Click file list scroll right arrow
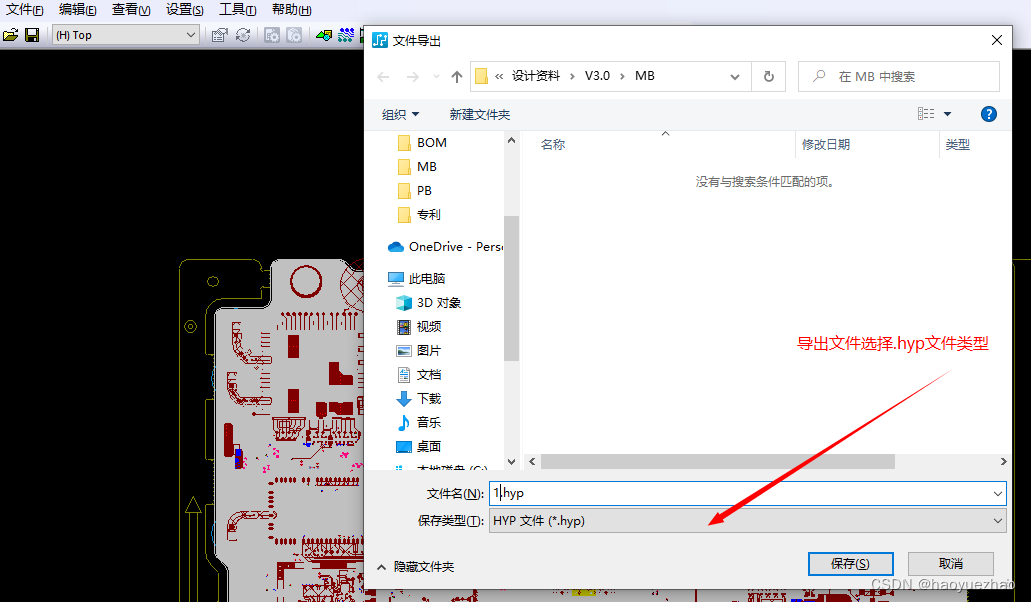The height and width of the screenshot is (602, 1031). [1003, 461]
